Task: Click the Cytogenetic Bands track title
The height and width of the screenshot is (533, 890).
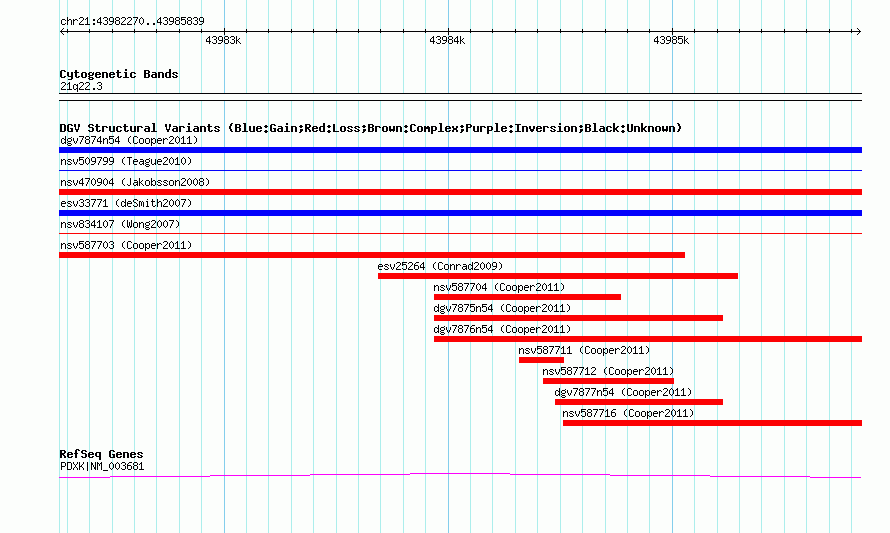Action: click(x=119, y=74)
